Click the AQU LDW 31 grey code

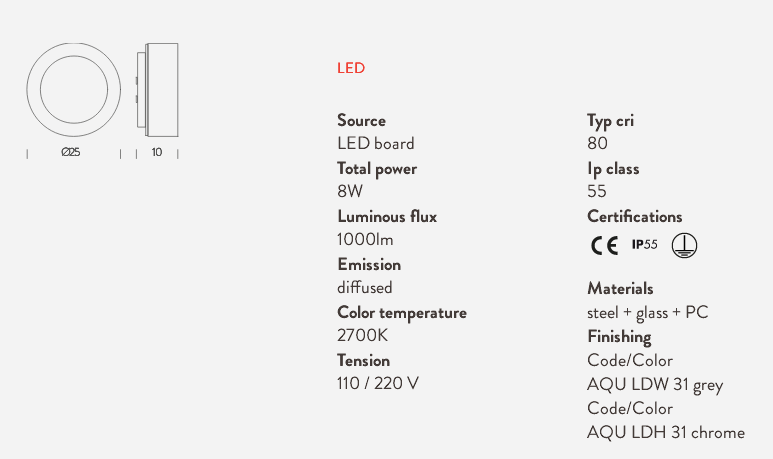655,385
